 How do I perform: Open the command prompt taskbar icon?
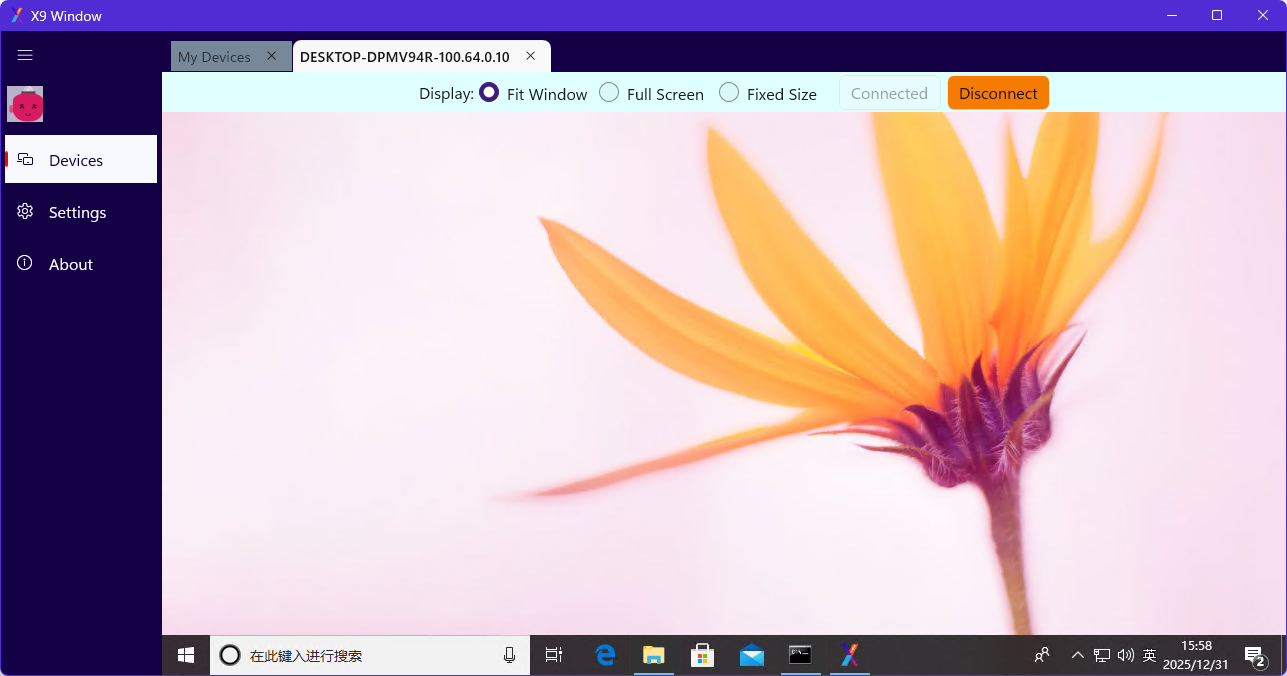tap(800, 655)
